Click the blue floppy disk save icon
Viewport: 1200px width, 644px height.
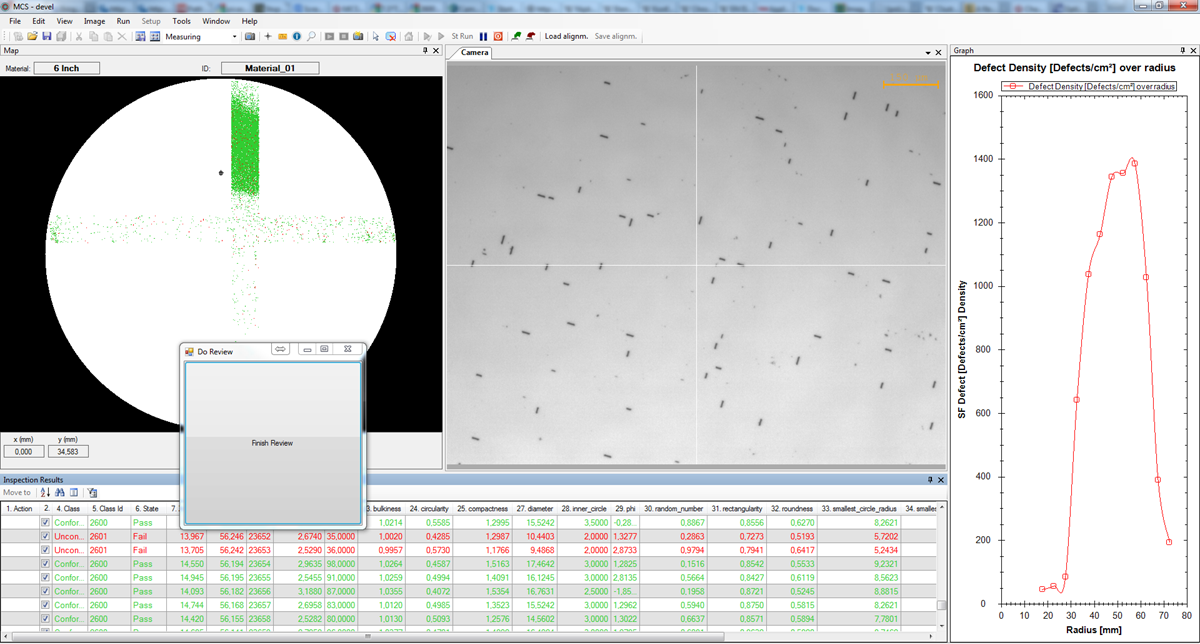(x=46, y=36)
